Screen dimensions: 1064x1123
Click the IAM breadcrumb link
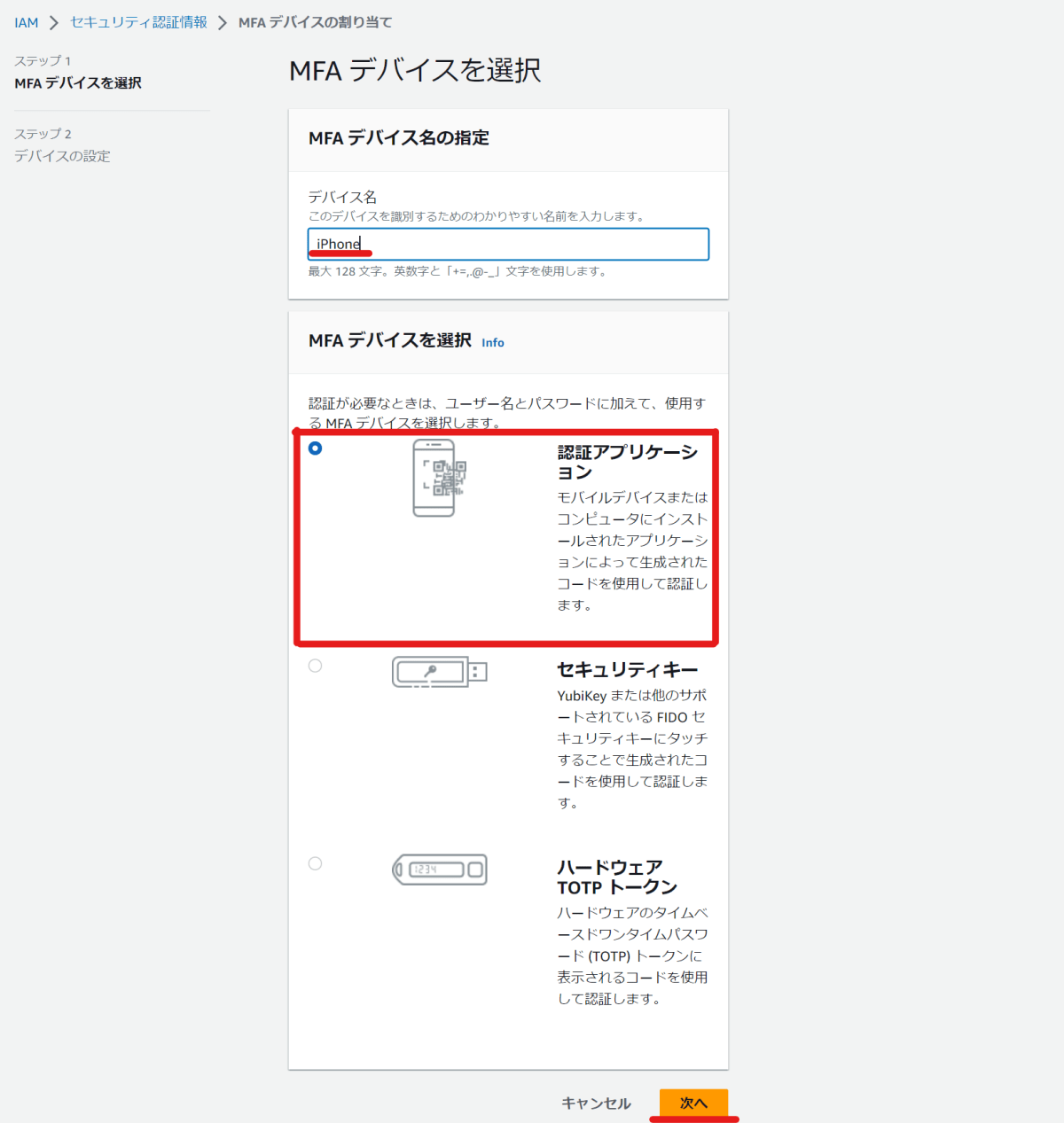tap(27, 22)
